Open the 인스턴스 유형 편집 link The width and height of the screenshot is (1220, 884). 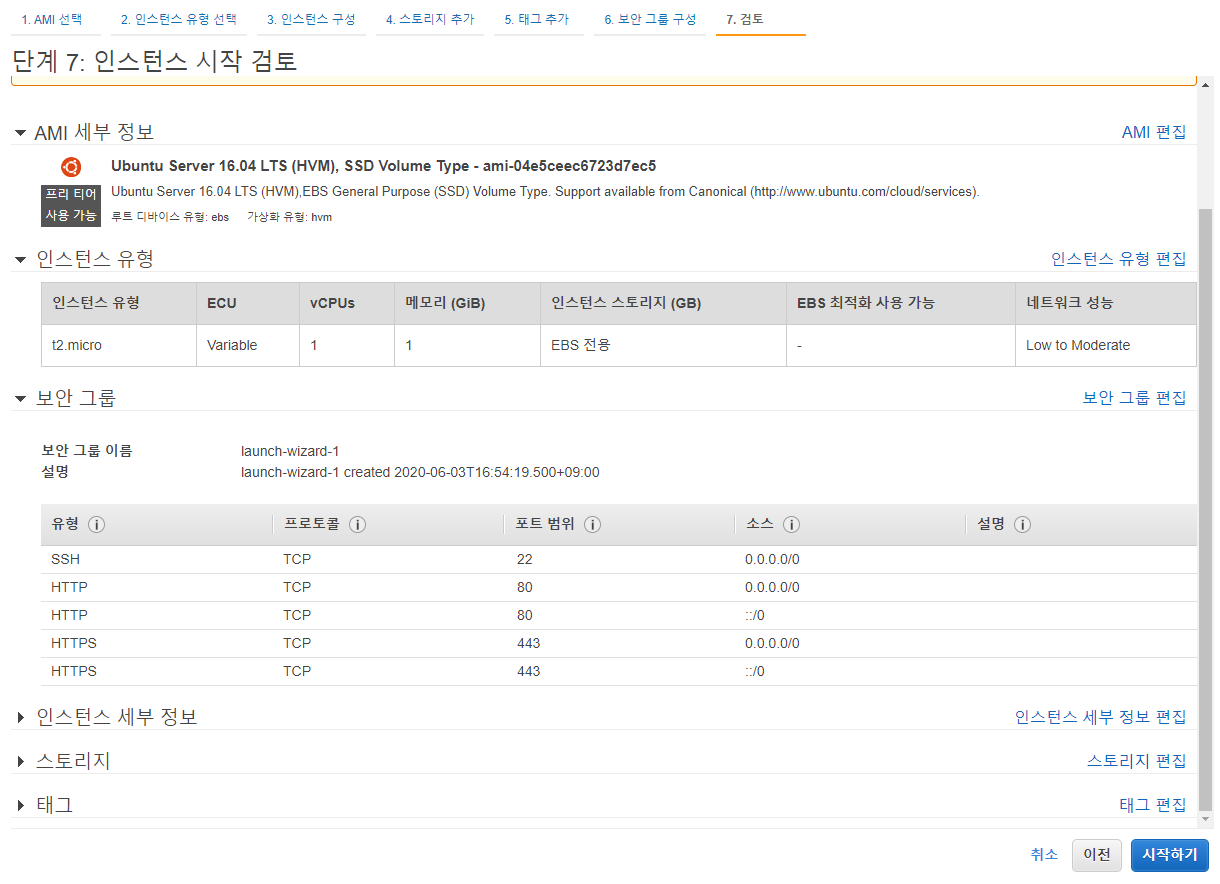1119,259
